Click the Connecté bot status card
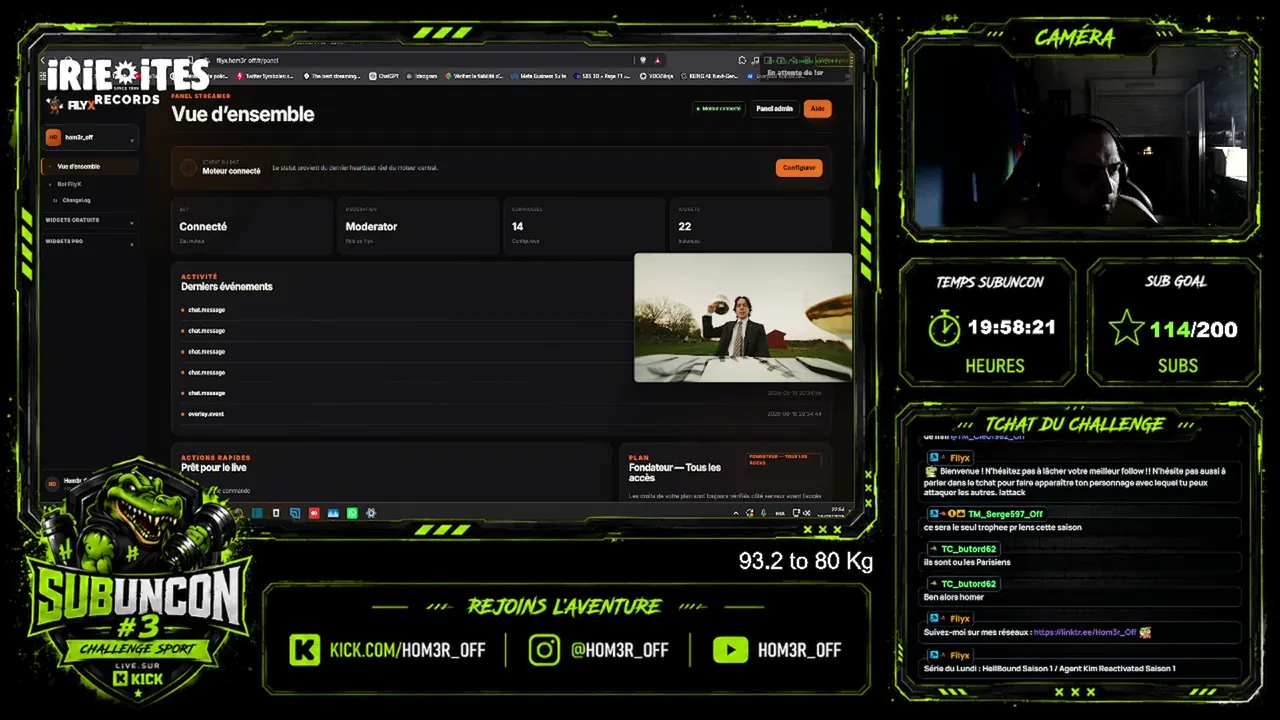This screenshot has height=720, width=1280. click(252, 226)
